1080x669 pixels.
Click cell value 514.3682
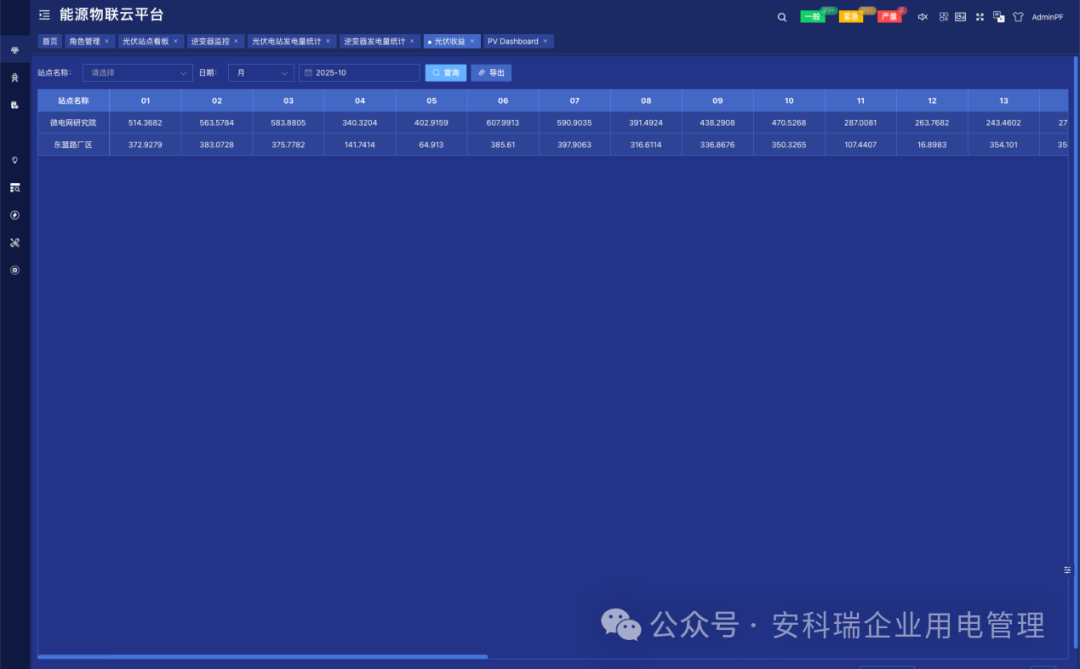click(145, 123)
